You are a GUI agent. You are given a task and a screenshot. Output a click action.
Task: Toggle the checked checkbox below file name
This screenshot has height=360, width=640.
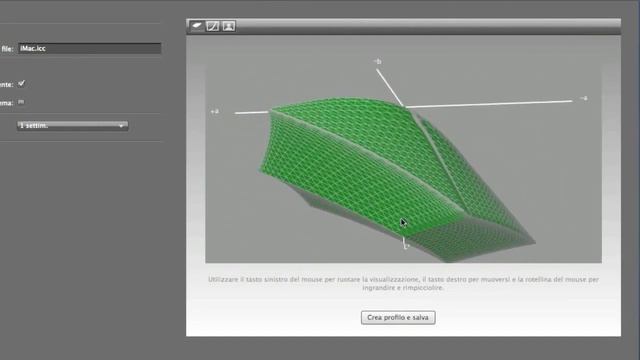point(21,84)
